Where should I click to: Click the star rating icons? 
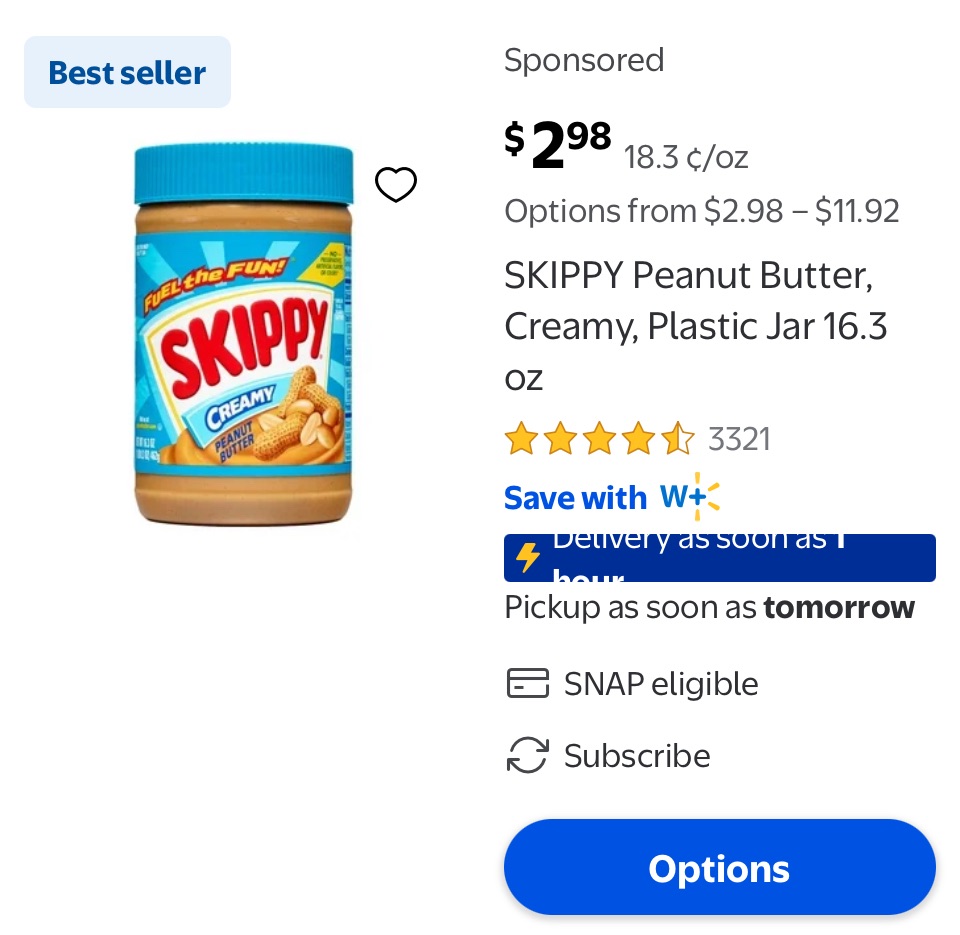pyautogui.click(x=598, y=439)
